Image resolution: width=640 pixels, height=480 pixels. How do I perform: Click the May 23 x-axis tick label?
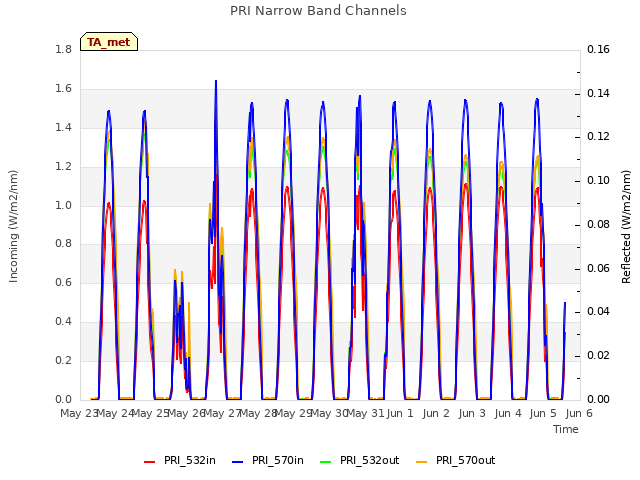(79, 413)
